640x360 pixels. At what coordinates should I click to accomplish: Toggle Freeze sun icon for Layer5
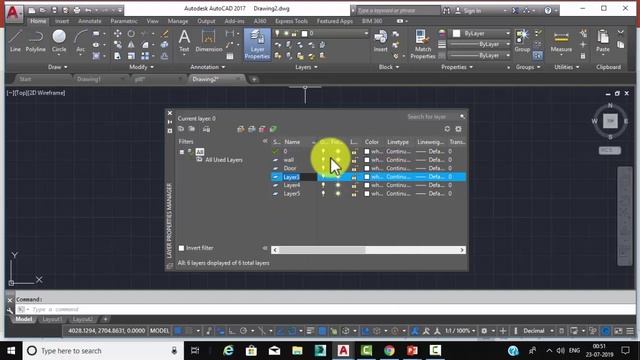tap(338, 194)
